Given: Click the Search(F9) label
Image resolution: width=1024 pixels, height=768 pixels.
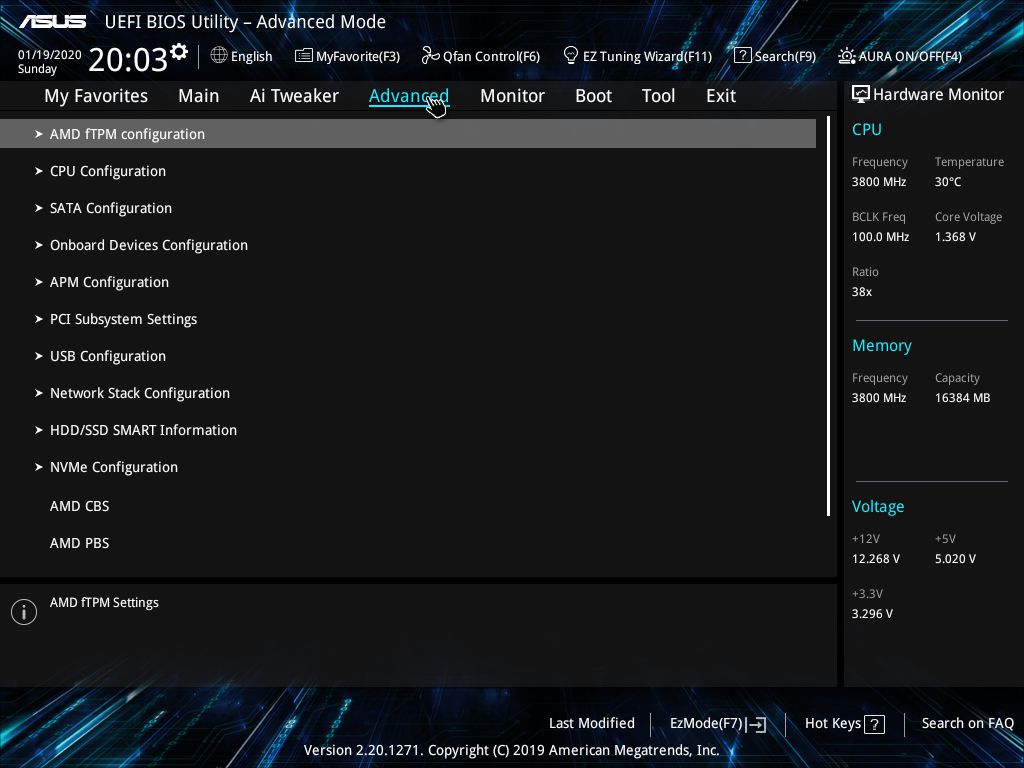Looking at the screenshot, I should [785, 56].
